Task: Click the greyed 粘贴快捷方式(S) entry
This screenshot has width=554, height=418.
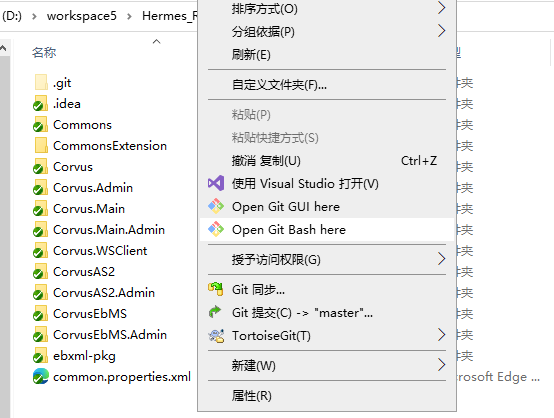Action: [326, 138]
